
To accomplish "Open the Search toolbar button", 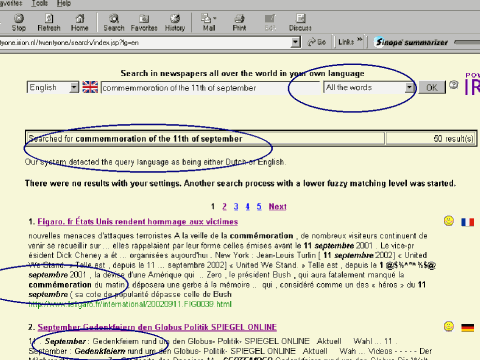I will (114, 23).
